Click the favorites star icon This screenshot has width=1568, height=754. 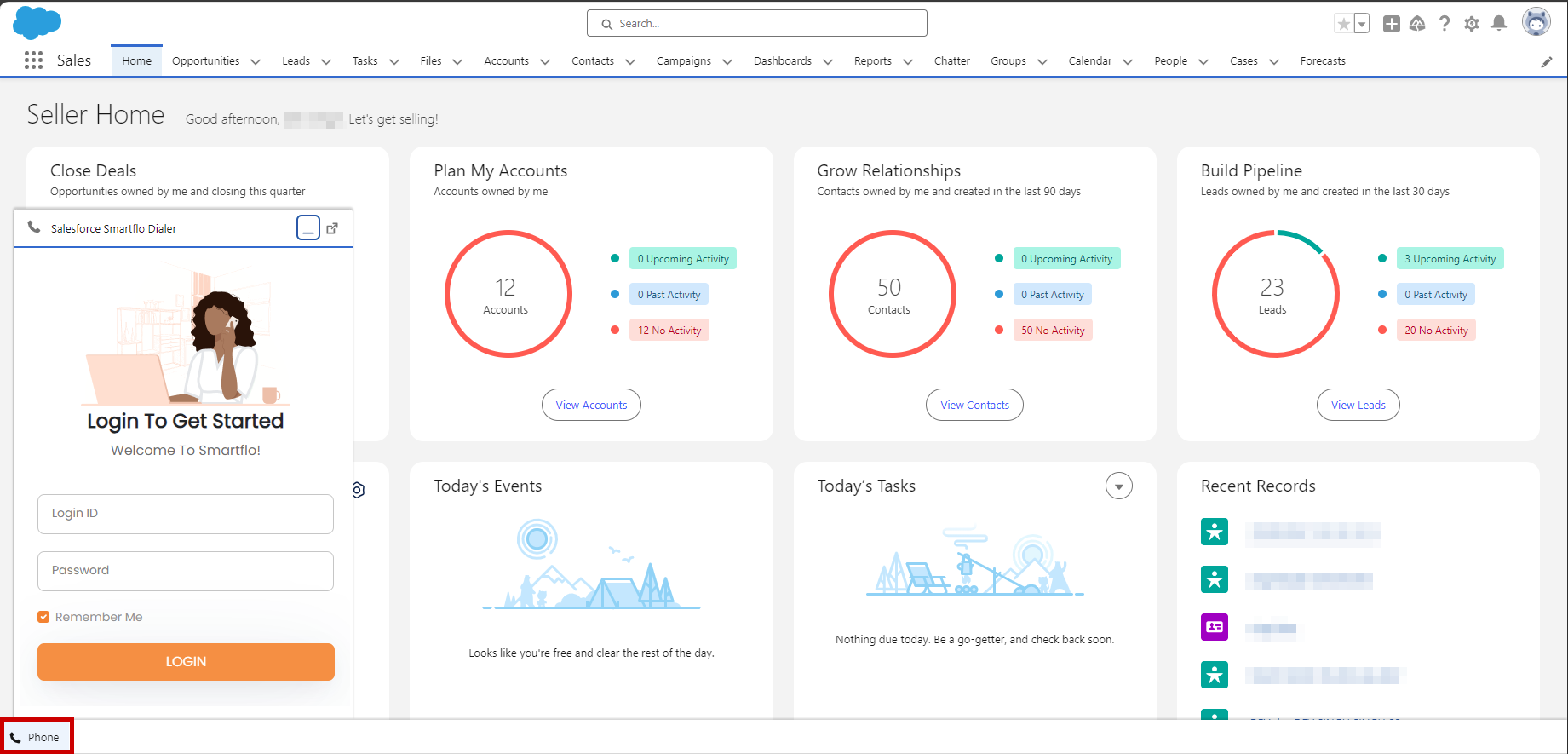(1343, 24)
